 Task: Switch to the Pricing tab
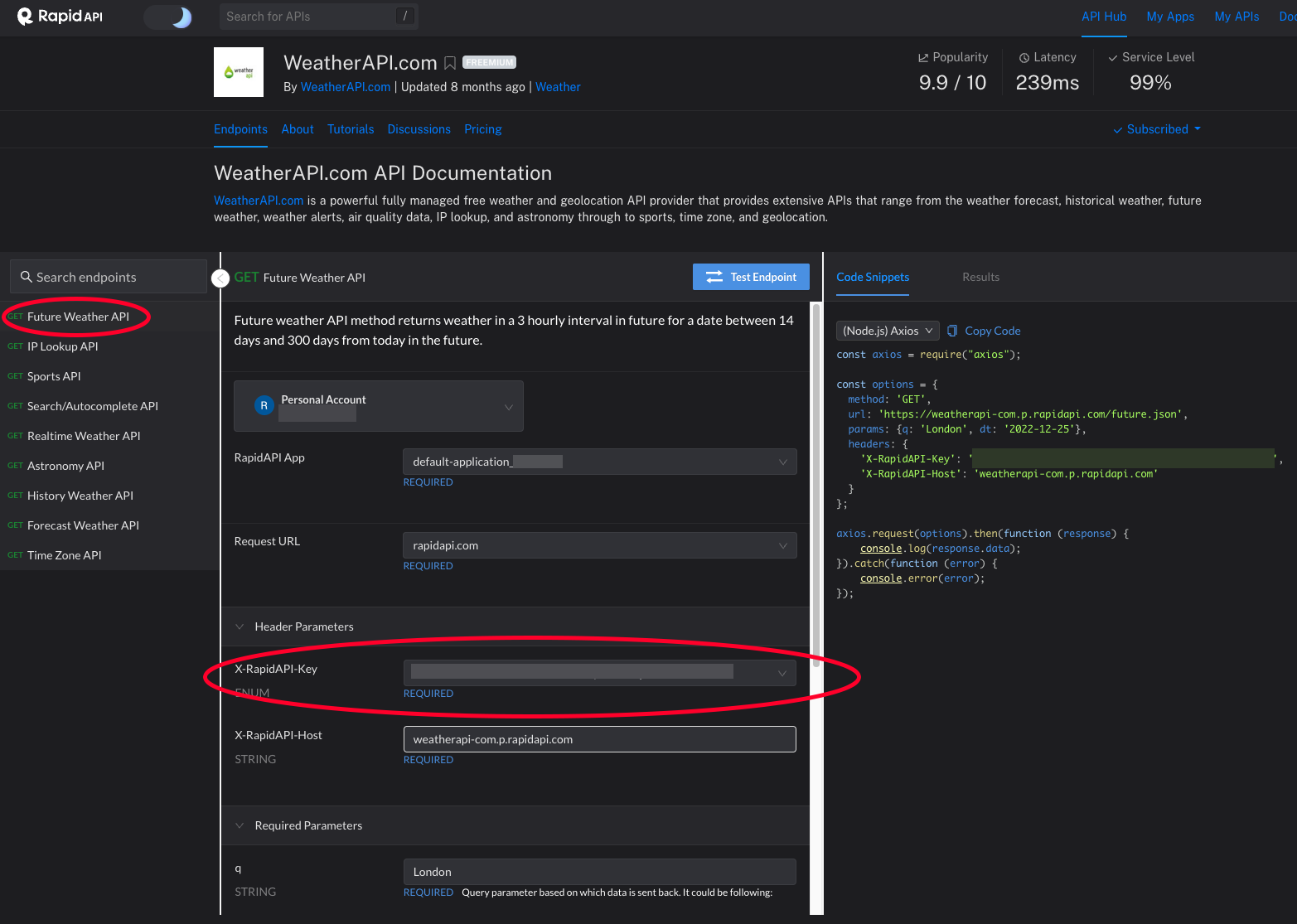pyautogui.click(x=482, y=129)
